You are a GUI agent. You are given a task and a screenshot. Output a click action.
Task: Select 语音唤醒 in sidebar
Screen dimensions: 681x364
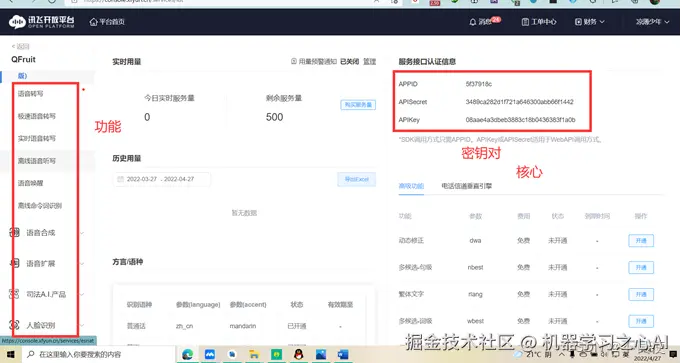tap(30, 183)
